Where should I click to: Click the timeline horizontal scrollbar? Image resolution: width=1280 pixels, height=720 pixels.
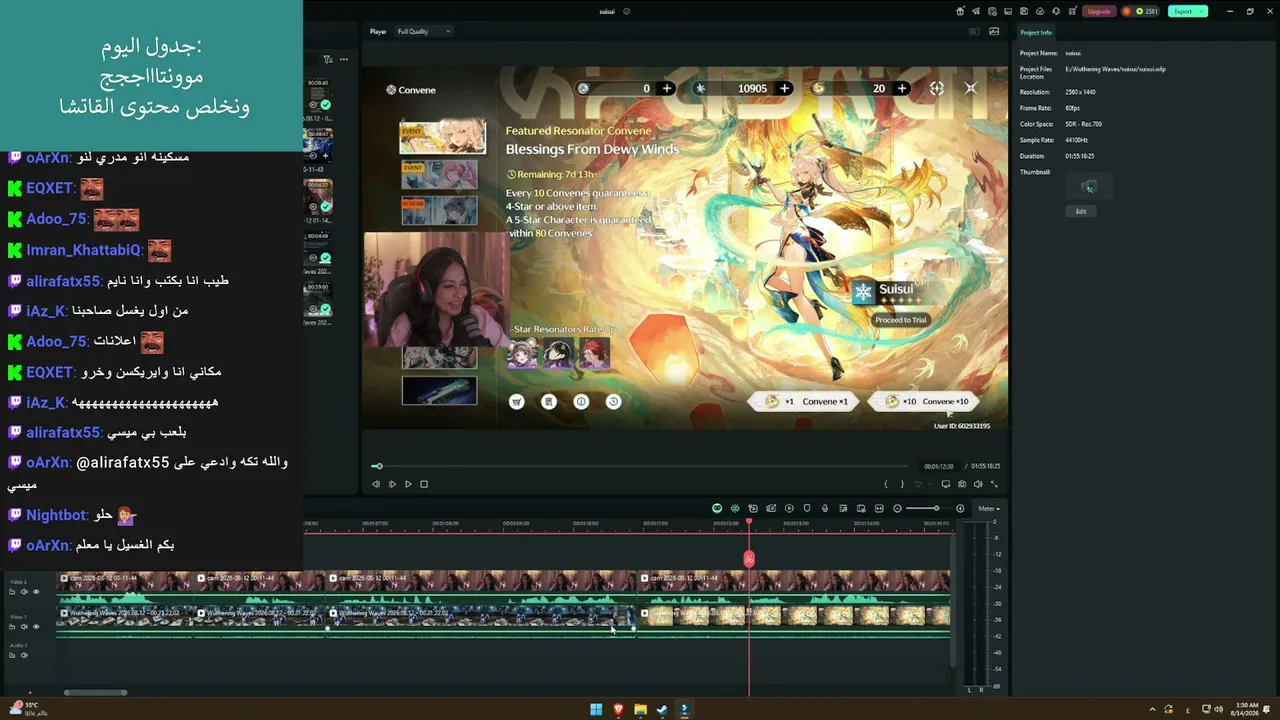coord(96,692)
